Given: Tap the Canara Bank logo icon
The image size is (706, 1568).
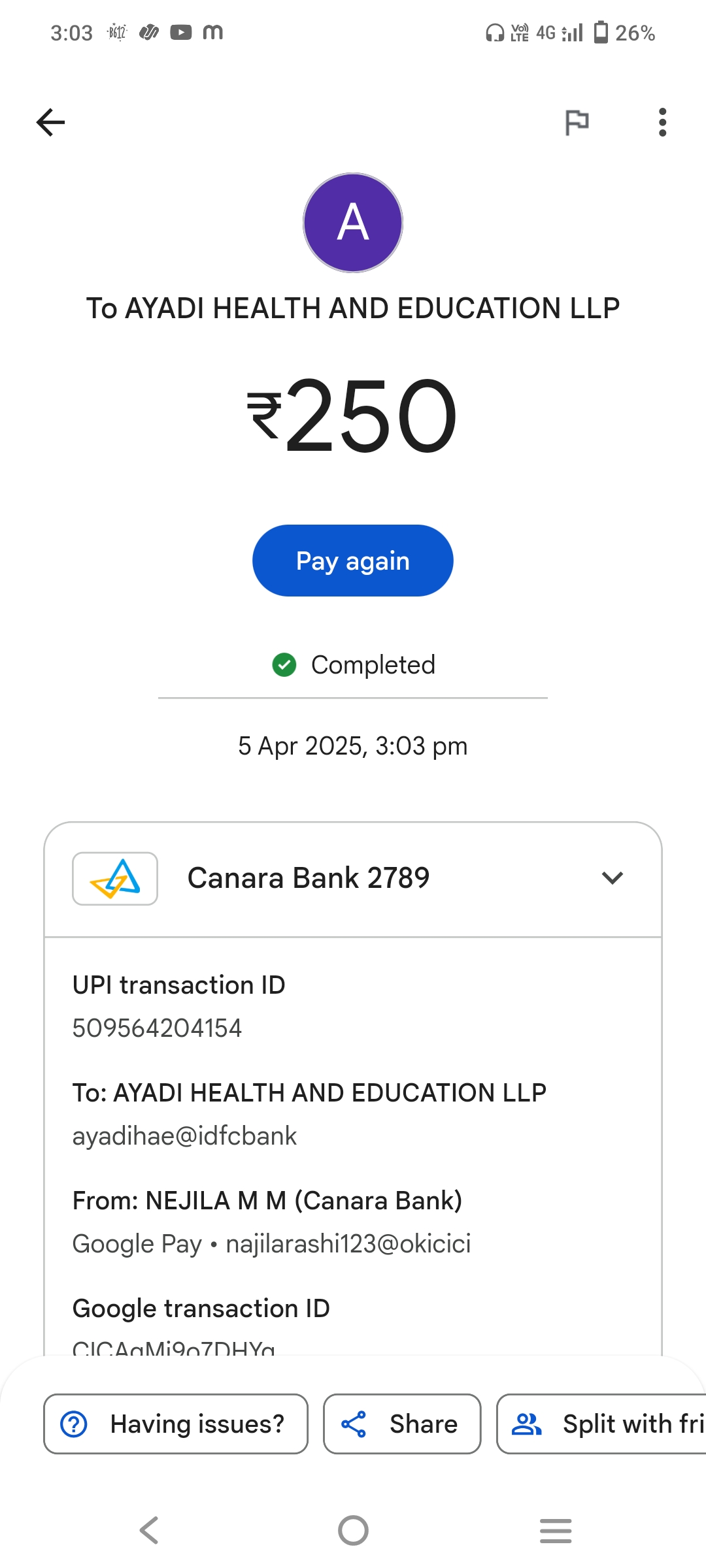Looking at the screenshot, I should pyautogui.click(x=115, y=878).
